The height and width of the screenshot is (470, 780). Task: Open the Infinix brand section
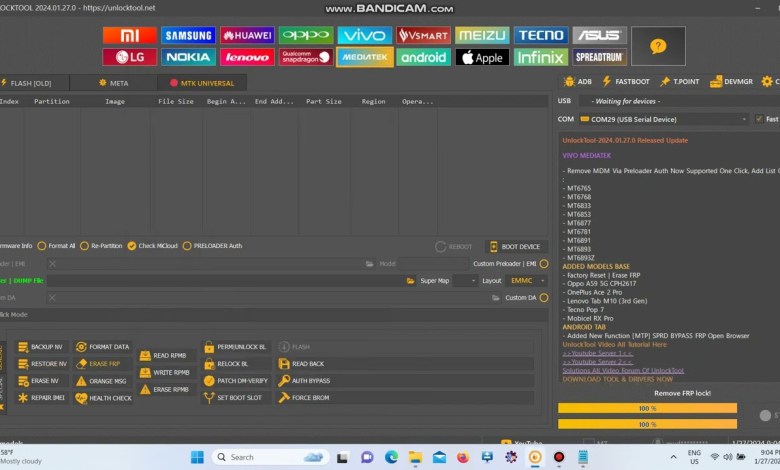click(541, 57)
